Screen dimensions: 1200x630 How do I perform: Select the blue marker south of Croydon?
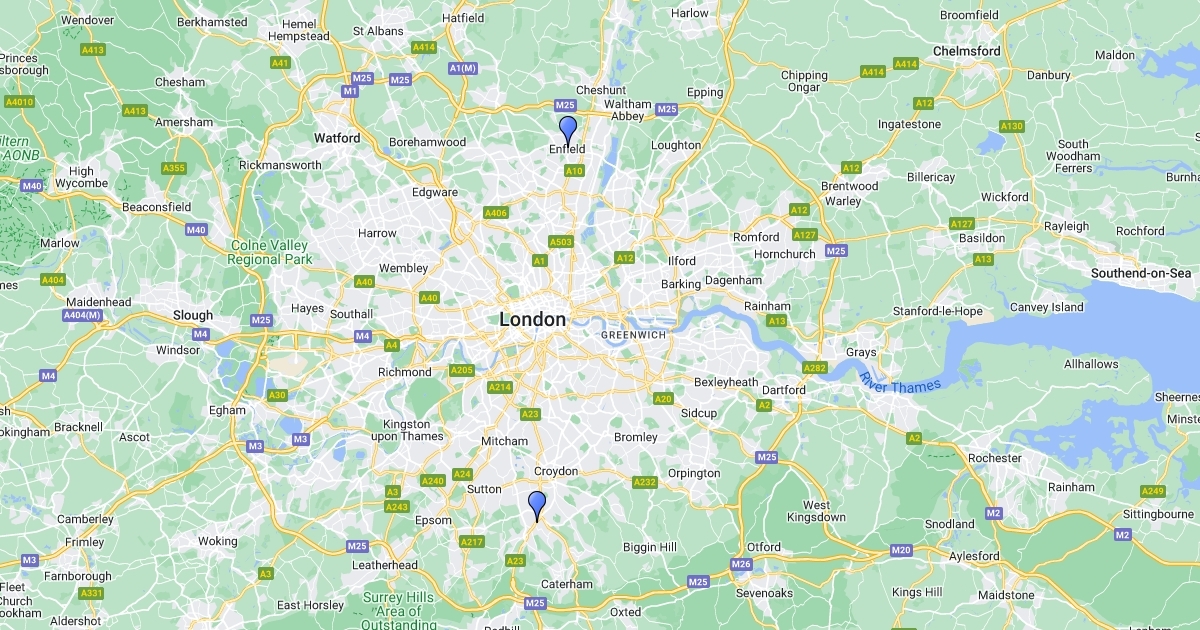point(537,507)
